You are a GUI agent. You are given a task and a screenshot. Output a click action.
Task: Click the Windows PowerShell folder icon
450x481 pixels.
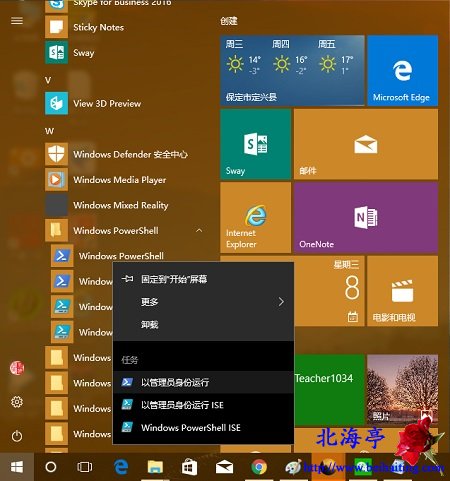click(x=56, y=230)
